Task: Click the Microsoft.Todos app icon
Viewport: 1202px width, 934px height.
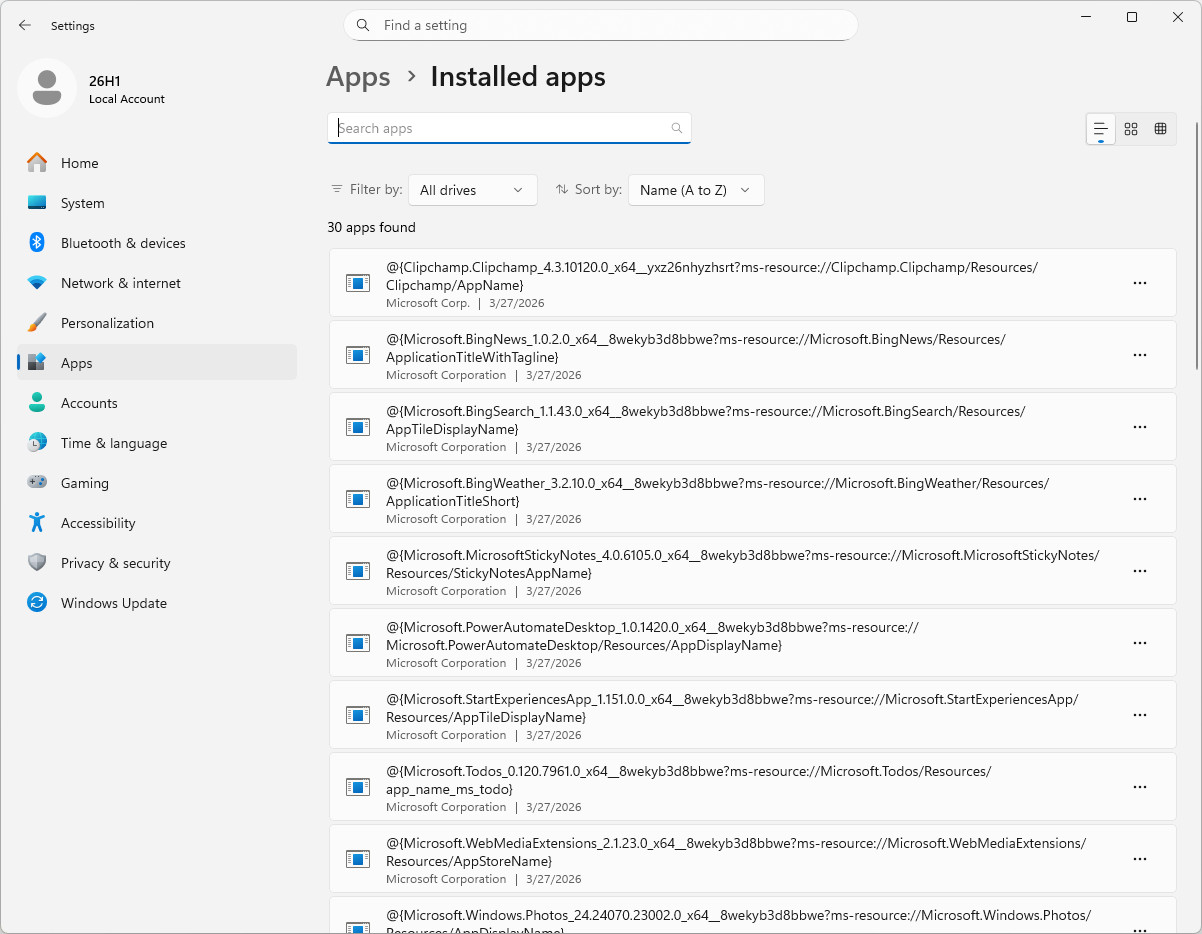Action: (358, 787)
